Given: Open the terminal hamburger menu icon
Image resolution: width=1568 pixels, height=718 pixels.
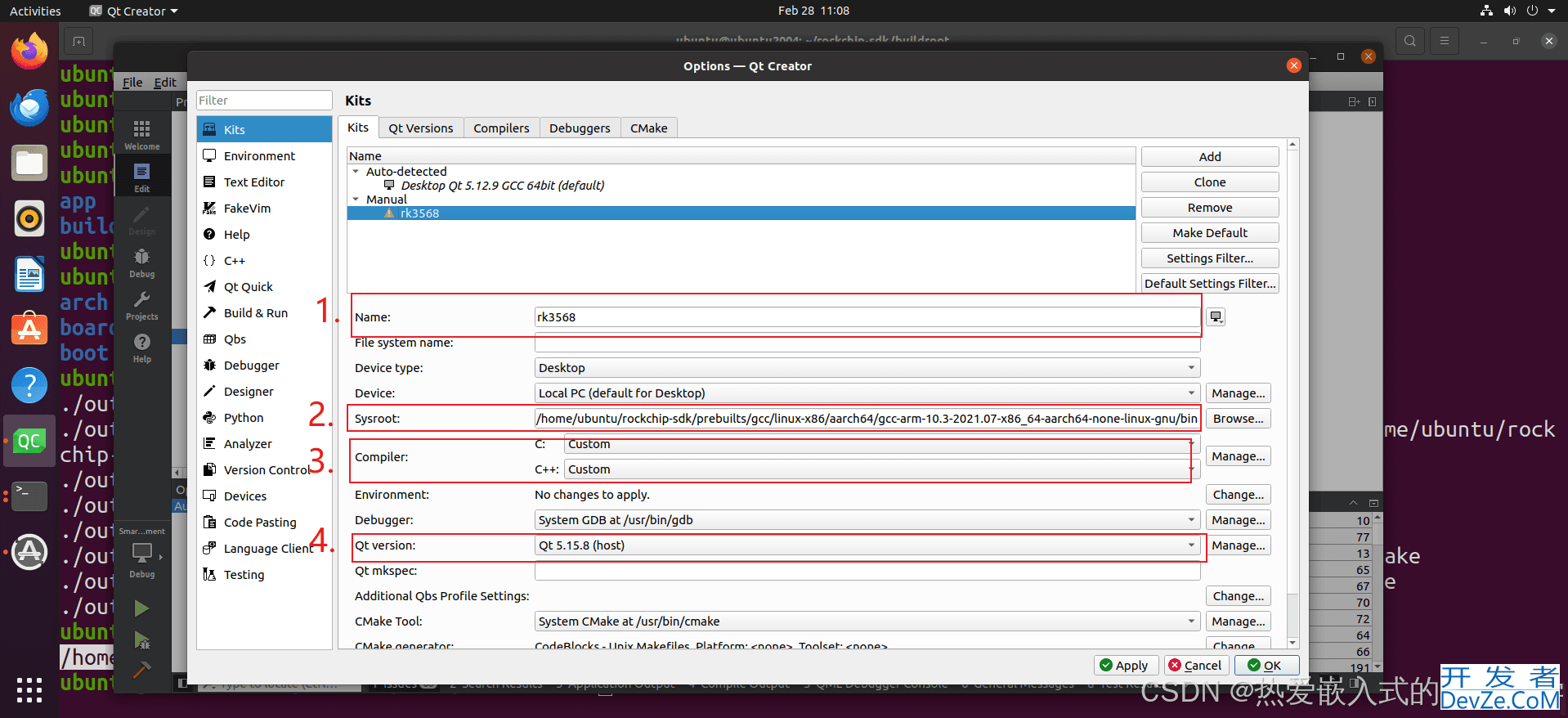Looking at the screenshot, I should pyautogui.click(x=1445, y=41).
